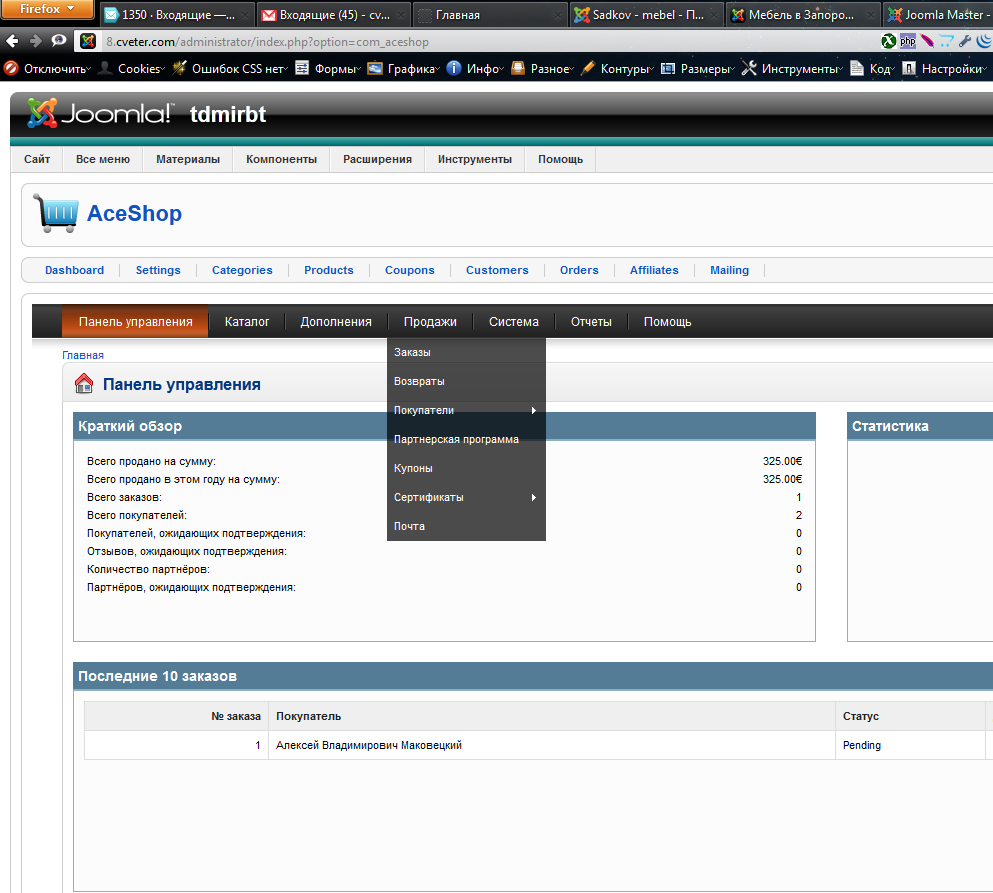The height and width of the screenshot is (893, 993).
Task: Open the Формы developer toolbar dropdown
Action: coord(328,68)
